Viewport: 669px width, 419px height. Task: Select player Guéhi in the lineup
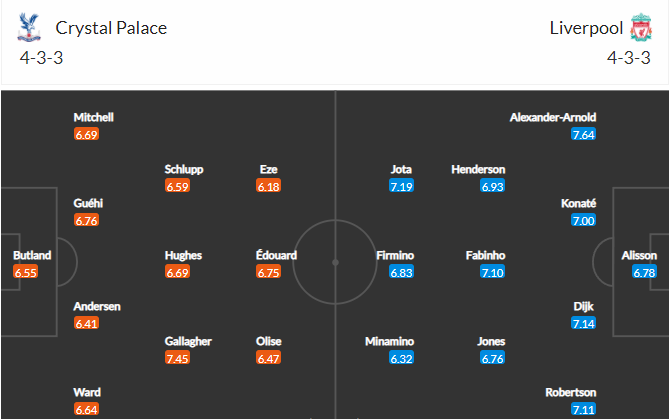(x=88, y=203)
